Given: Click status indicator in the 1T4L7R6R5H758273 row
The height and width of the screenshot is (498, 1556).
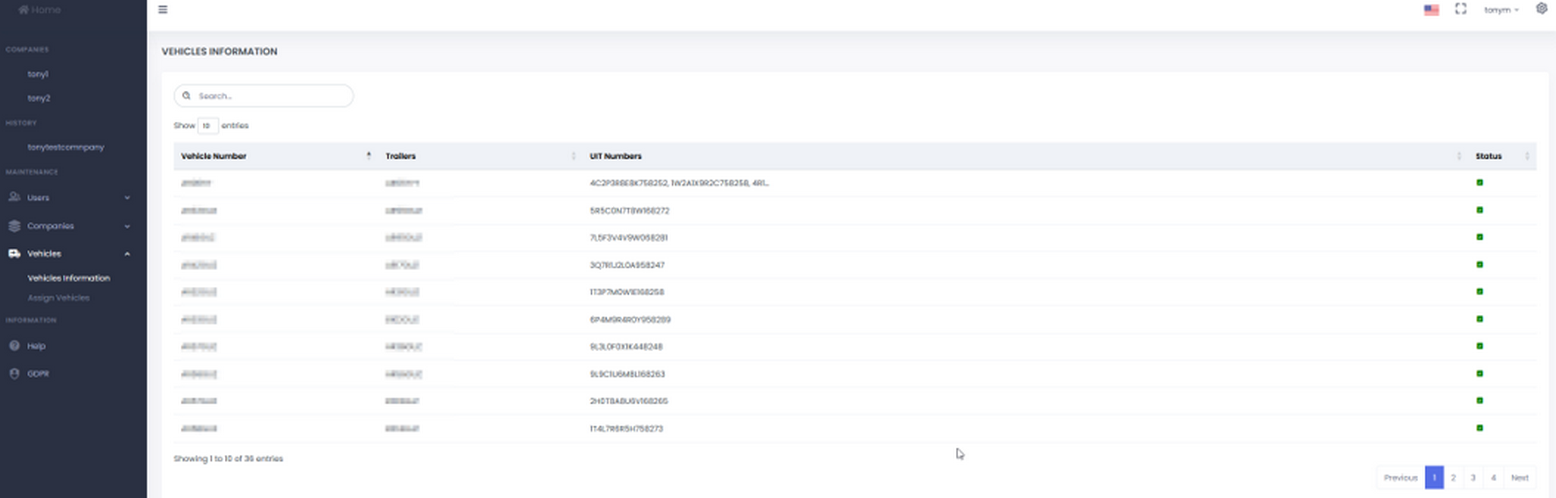Looking at the screenshot, I should [1479, 428].
